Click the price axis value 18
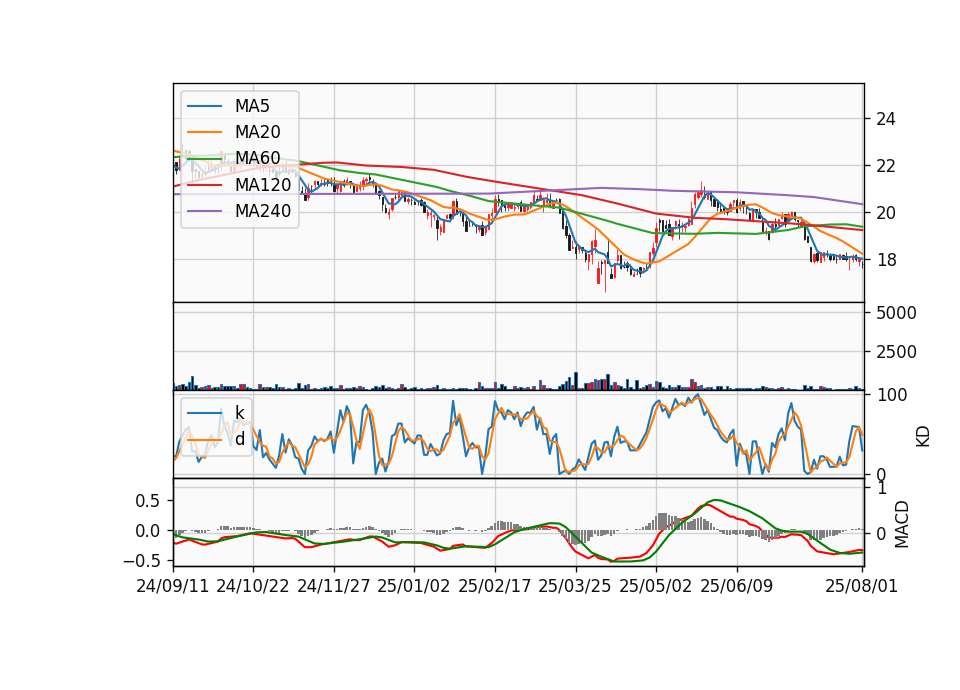The width and height of the screenshot is (960, 690). [x=885, y=260]
